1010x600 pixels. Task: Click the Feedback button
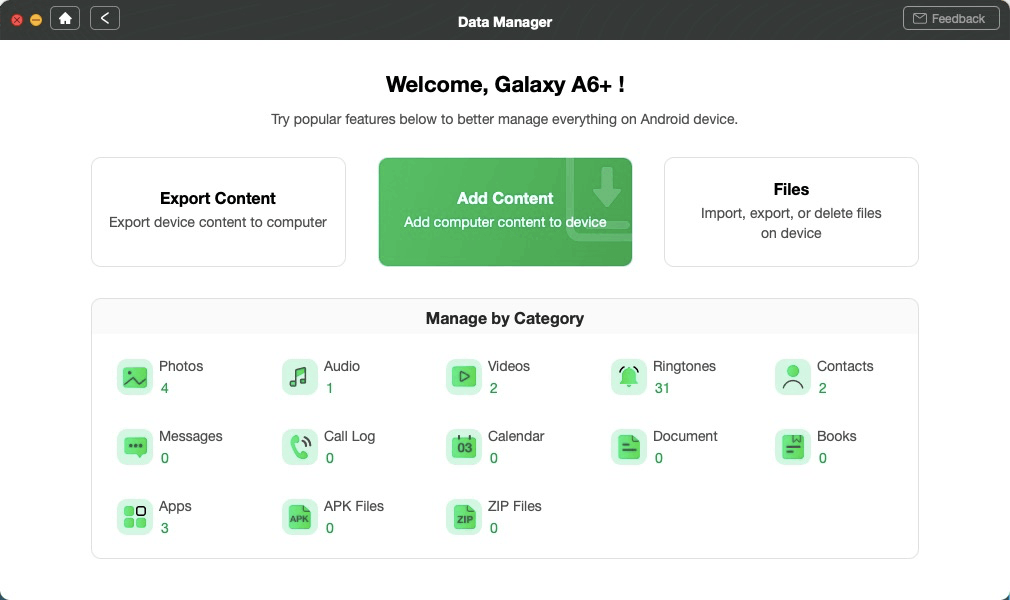click(950, 18)
